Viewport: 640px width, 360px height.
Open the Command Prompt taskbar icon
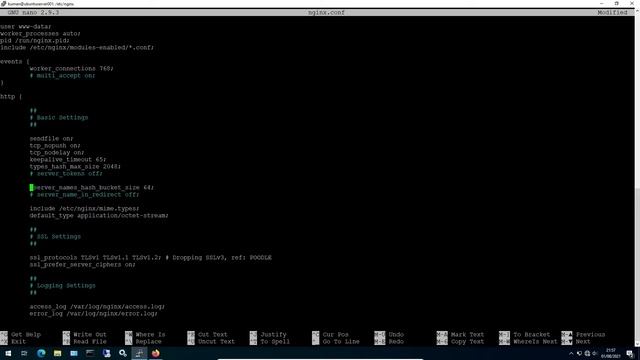pos(90,353)
